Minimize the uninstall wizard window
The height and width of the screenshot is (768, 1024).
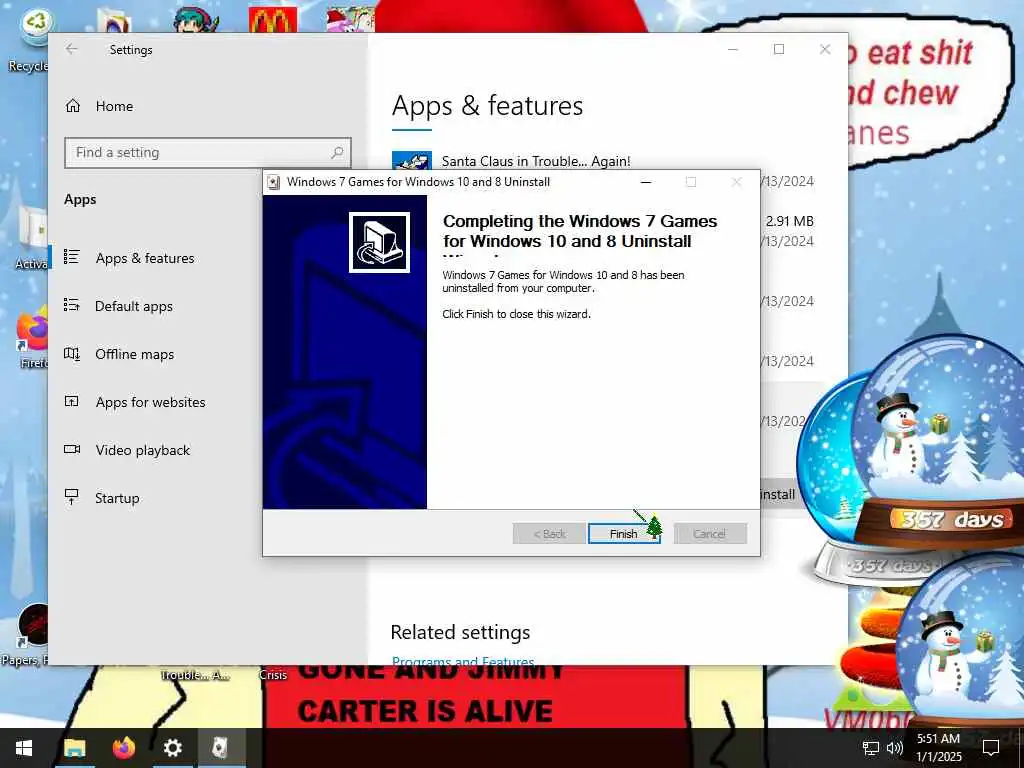646,182
